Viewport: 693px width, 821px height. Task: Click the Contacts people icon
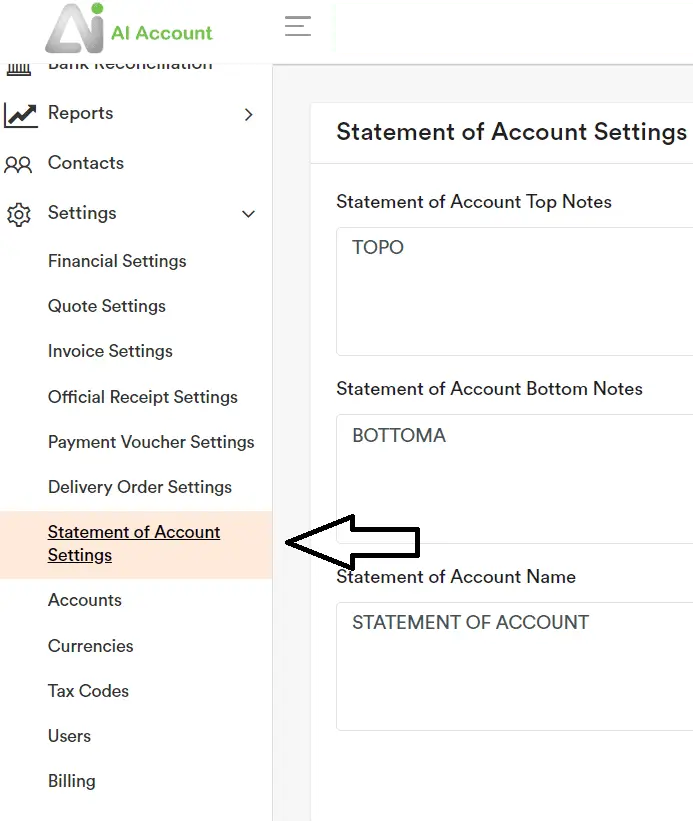[x=18, y=164]
